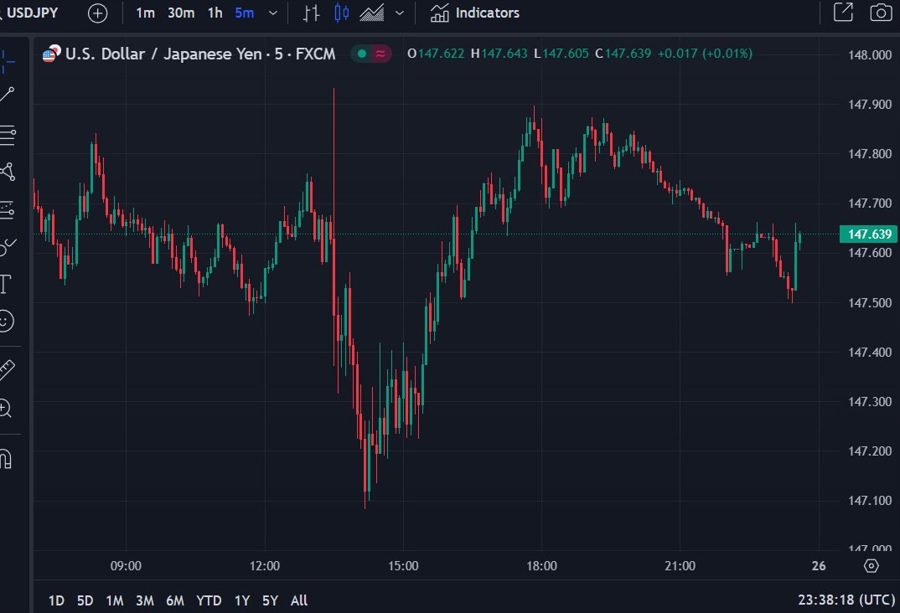Click the open value O147.622
The image size is (900, 613).
(436, 53)
